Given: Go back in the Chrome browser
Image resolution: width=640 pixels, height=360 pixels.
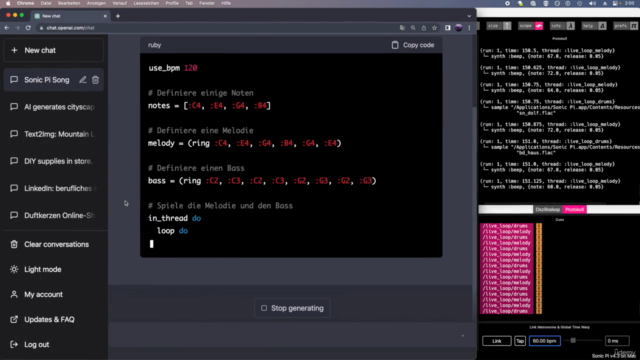Looking at the screenshot, I should tap(7, 28).
